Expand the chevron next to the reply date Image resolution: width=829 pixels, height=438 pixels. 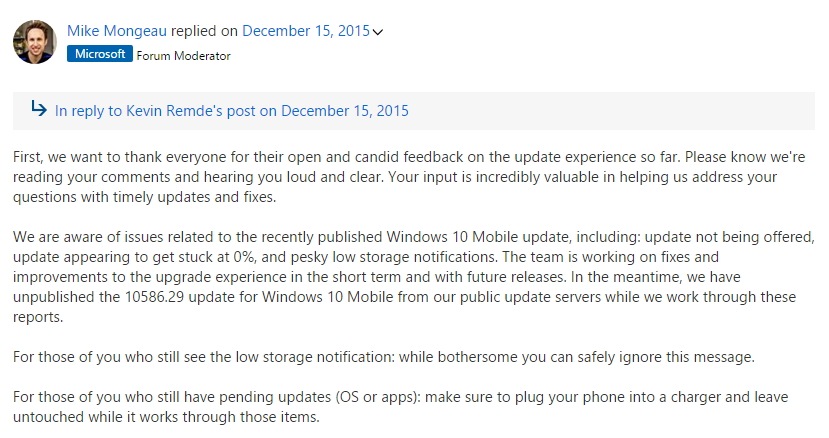click(377, 32)
